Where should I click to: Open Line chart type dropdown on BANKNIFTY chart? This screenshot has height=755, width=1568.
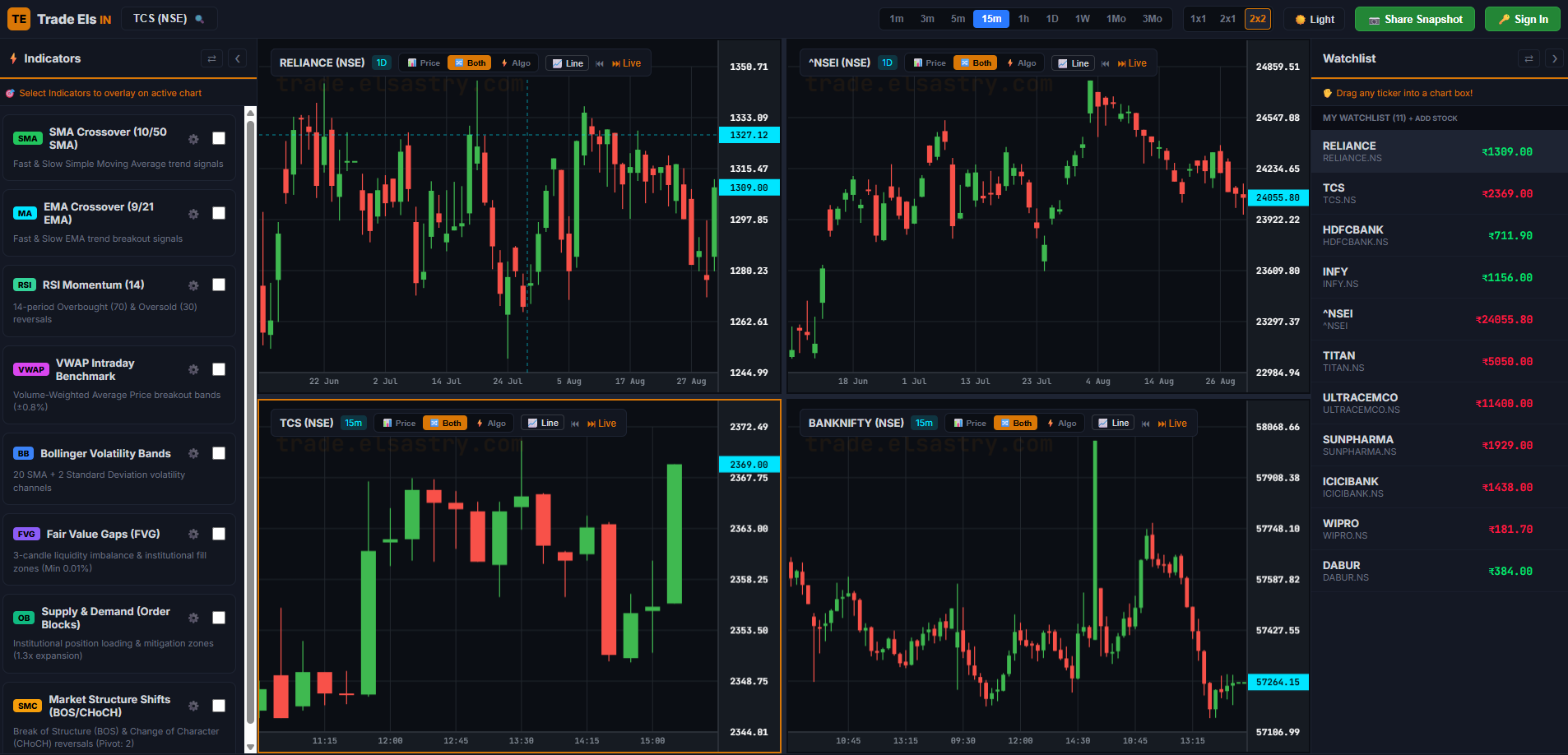tap(1113, 424)
